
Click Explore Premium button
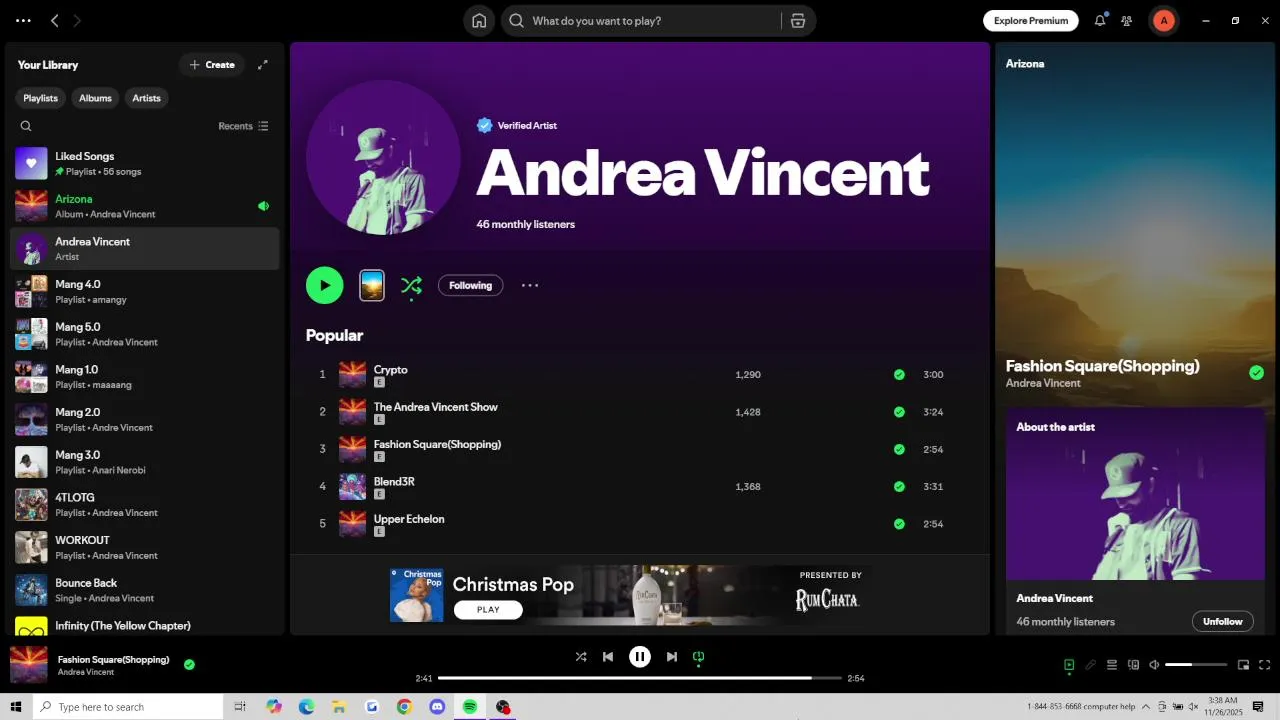click(1031, 20)
